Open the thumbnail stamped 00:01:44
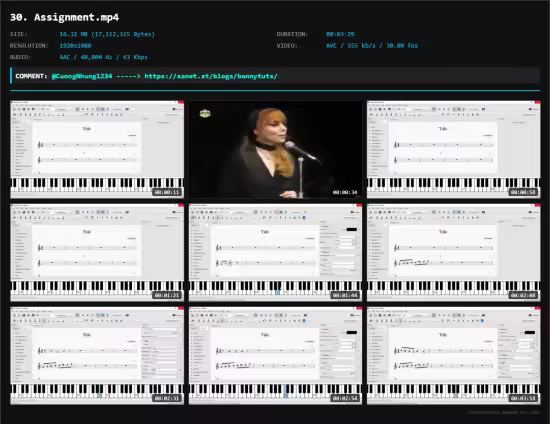 tap(275, 253)
